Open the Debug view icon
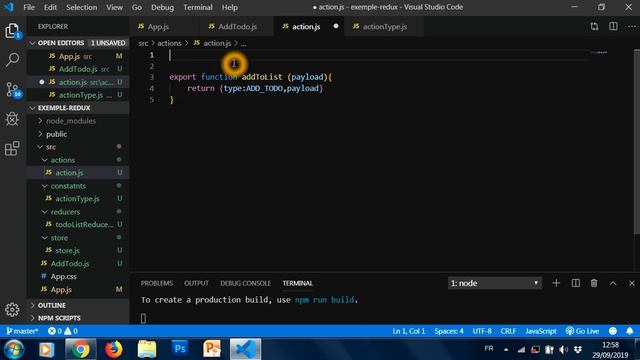Screen dimensions: 640x360 pos(12,119)
